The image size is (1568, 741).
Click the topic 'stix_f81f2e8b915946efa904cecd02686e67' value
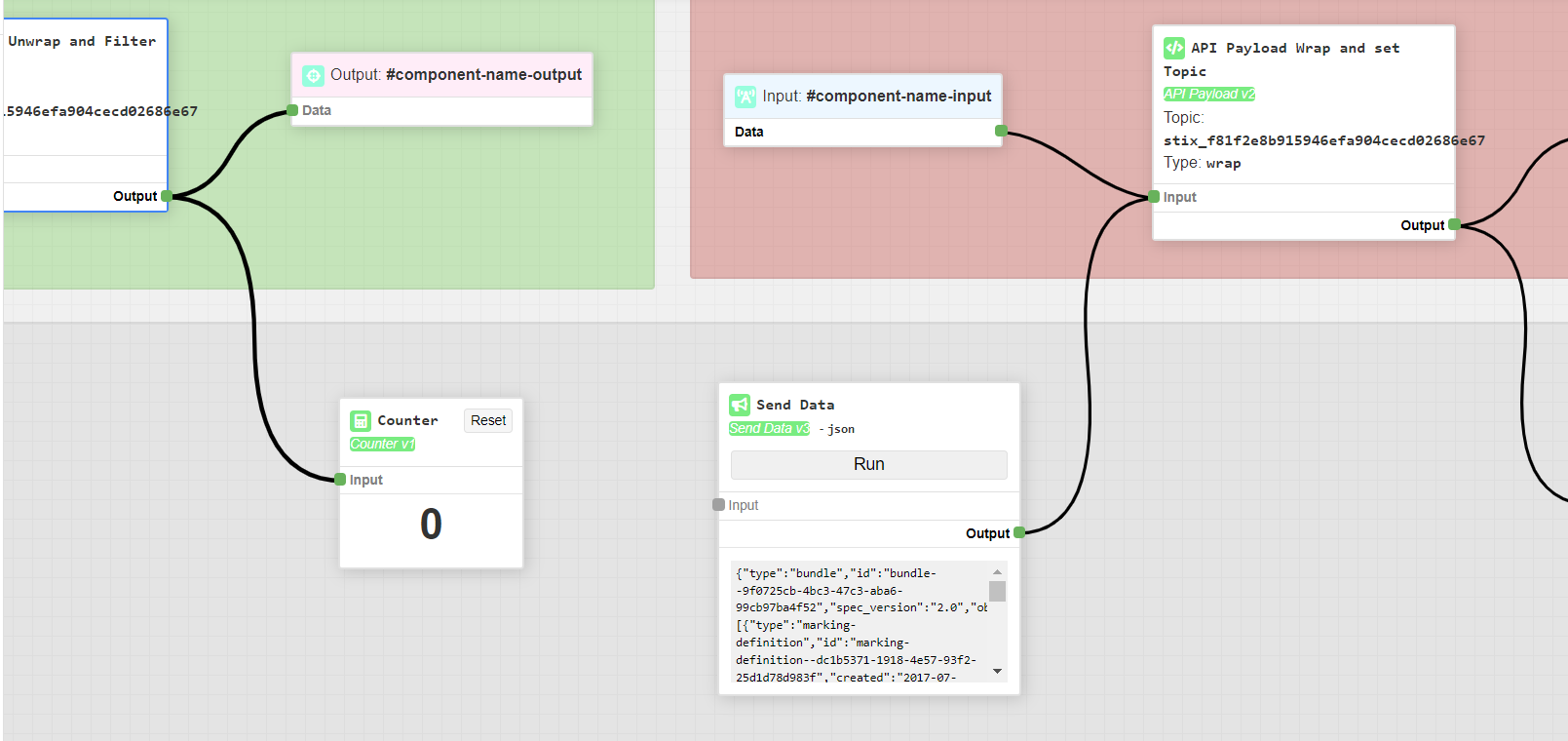pyautogui.click(x=1324, y=140)
